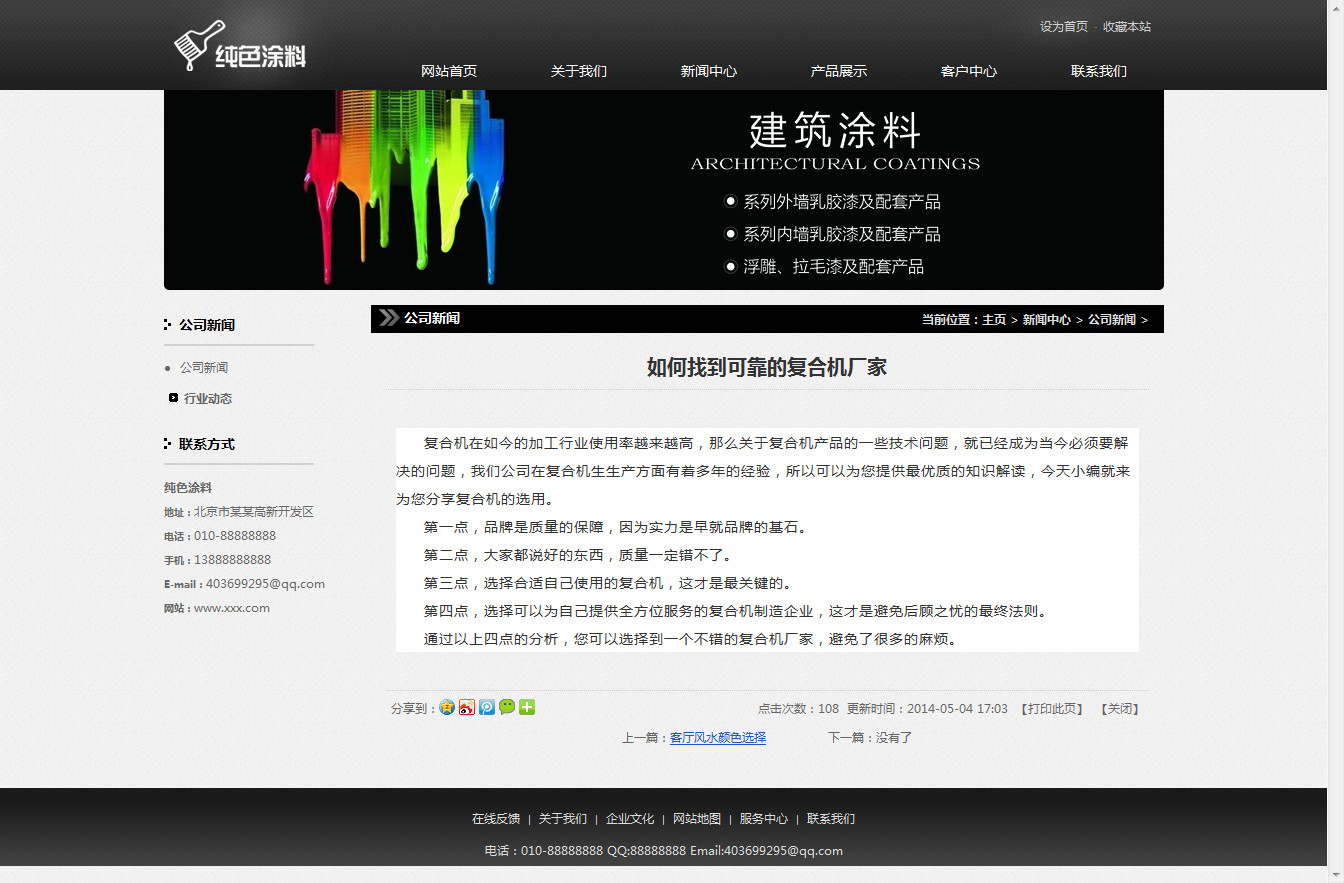The height and width of the screenshot is (883, 1344).
Task: Open 网站首页 navigation menu item
Action: click(449, 71)
